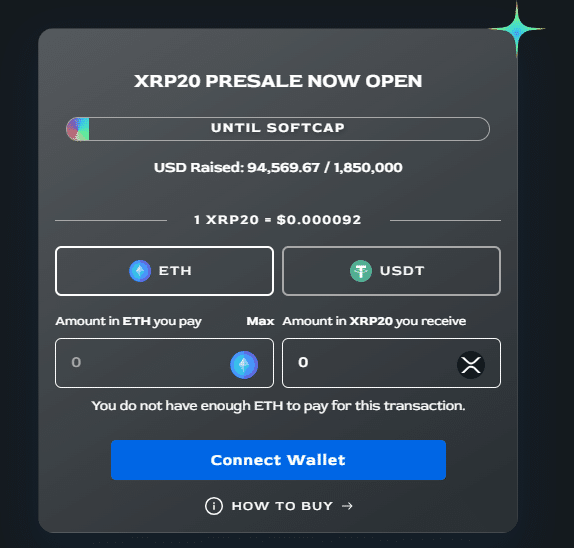Click the Tether icon in USDT tab
The height and width of the screenshot is (548, 574).
click(361, 271)
